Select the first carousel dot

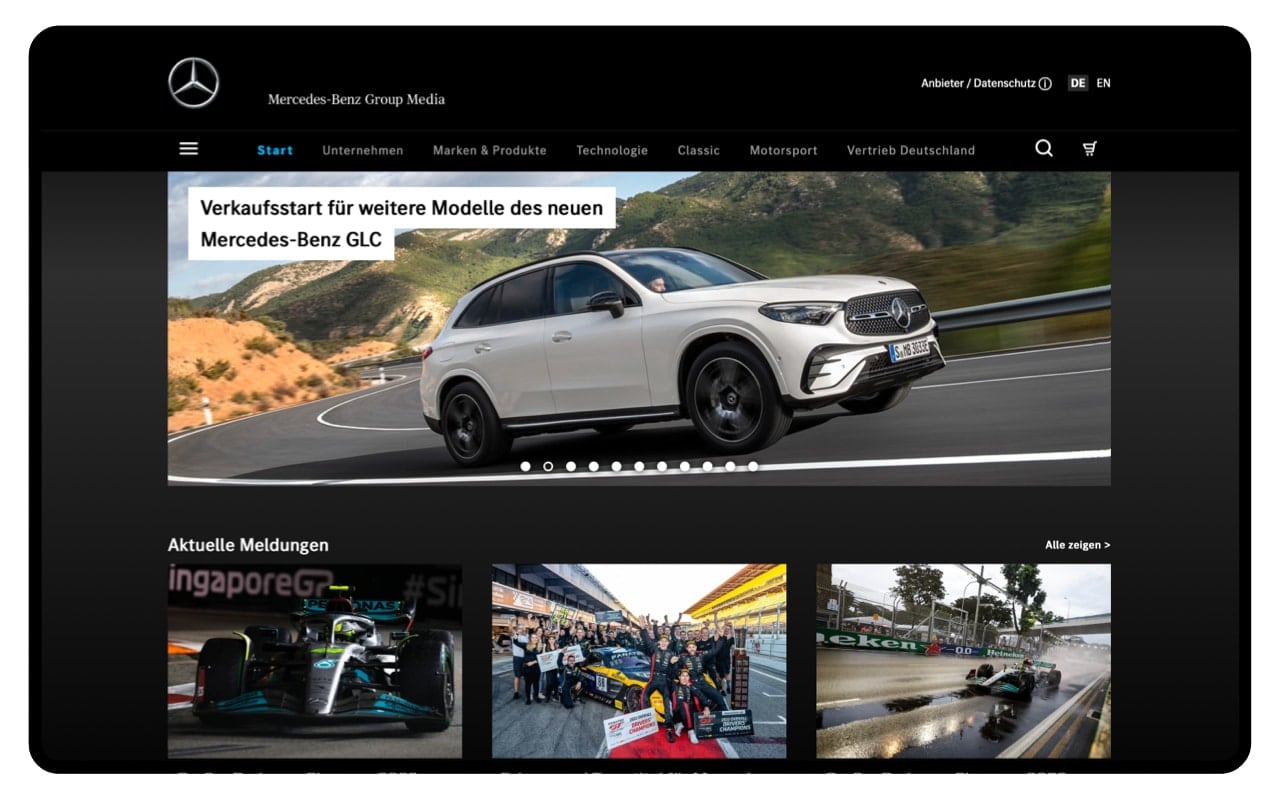[x=525, y=466]
